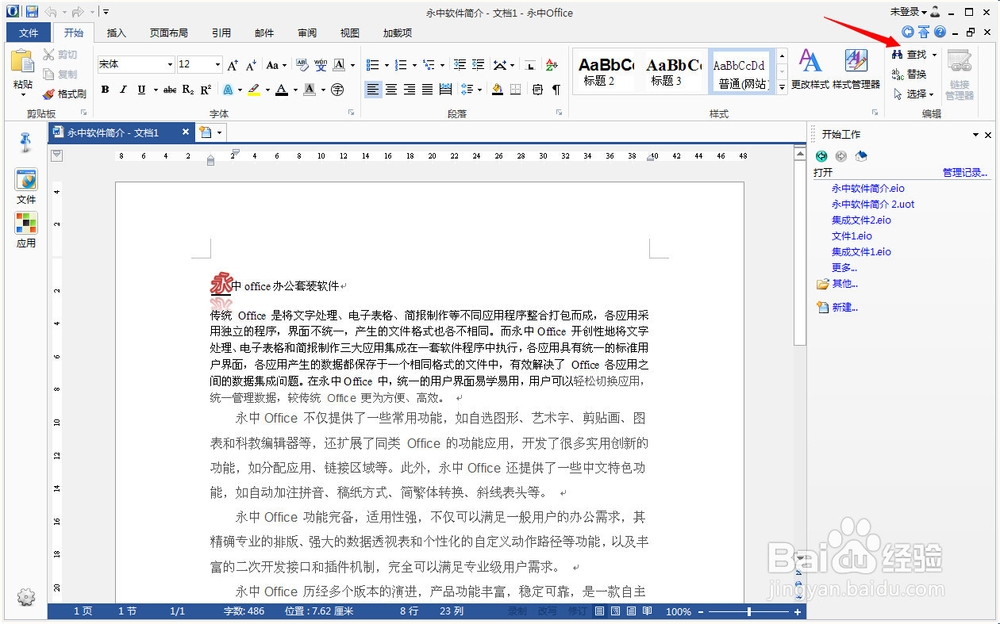This screenshot has height=624, width=1000.
Task: Click the Format Painter (格式刷) button
Action: click(64, 94)
